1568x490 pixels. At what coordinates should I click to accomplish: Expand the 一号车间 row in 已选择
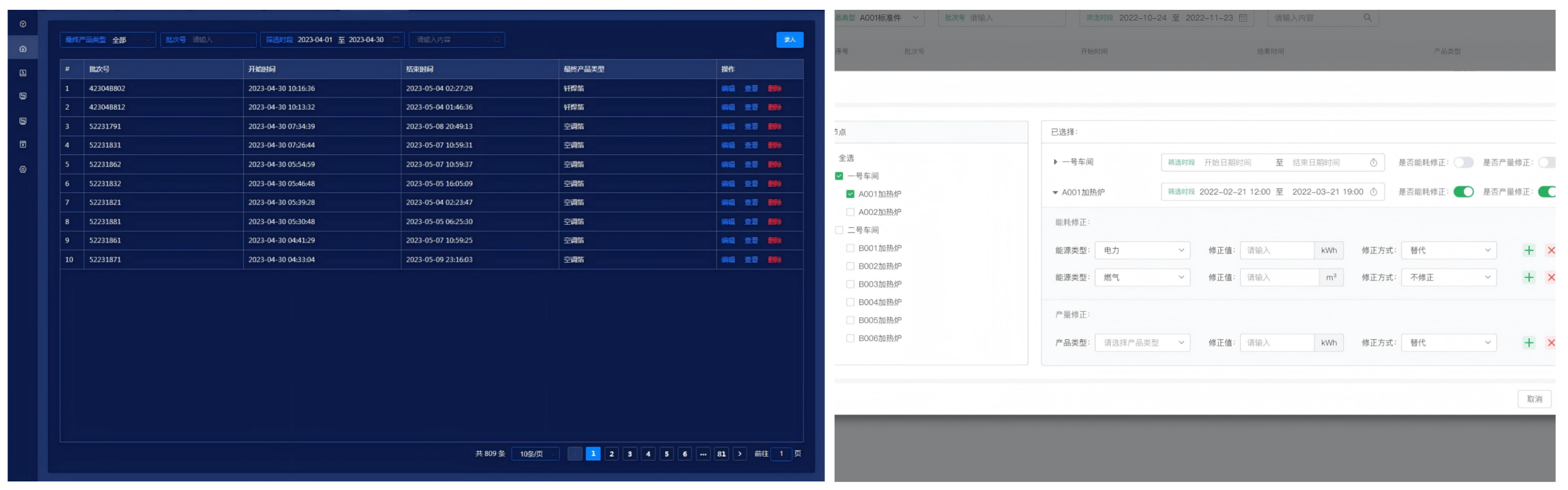tap(1055, 162)
